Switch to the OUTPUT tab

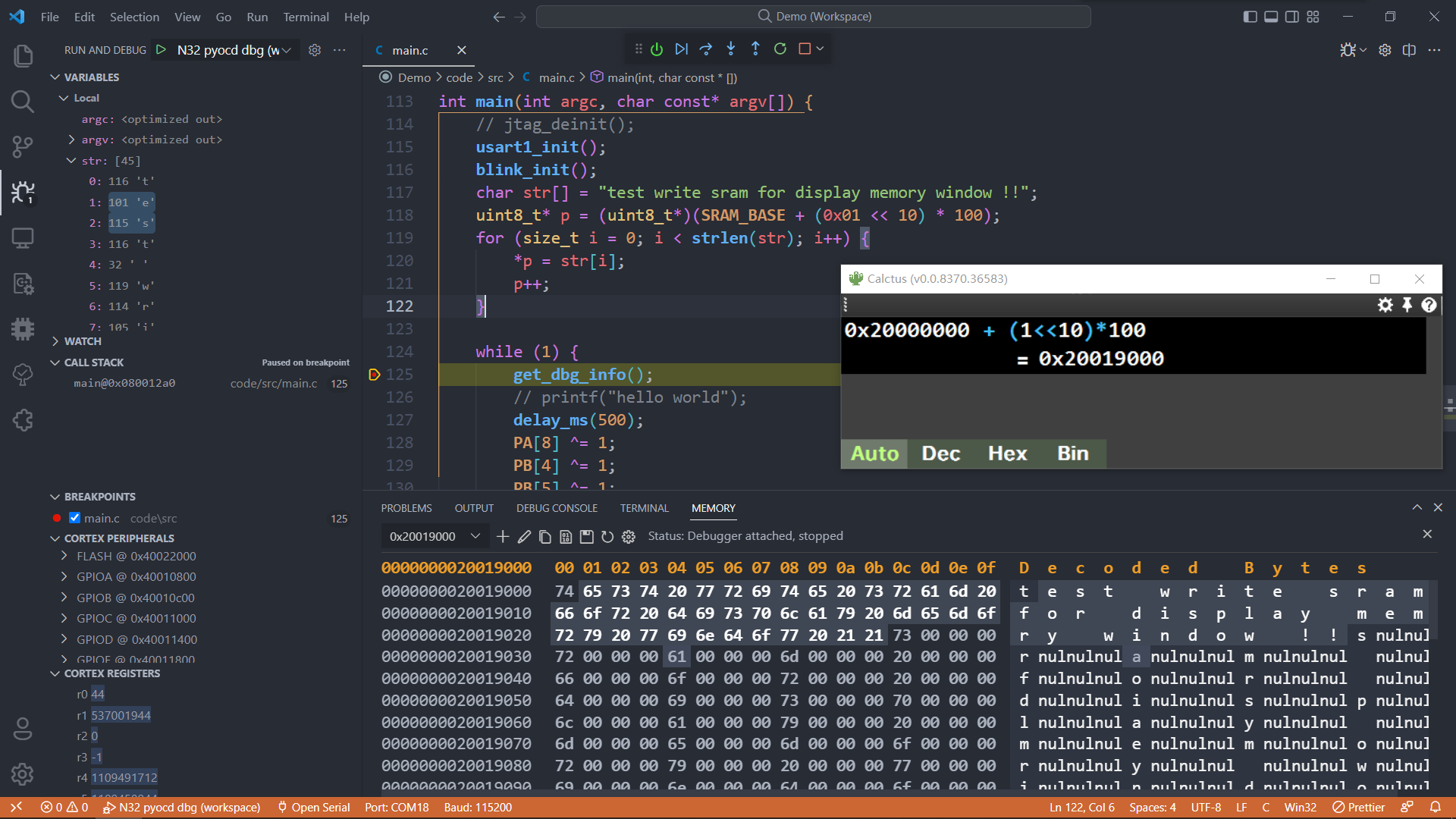pyautogui.click(x=474, y=508)
